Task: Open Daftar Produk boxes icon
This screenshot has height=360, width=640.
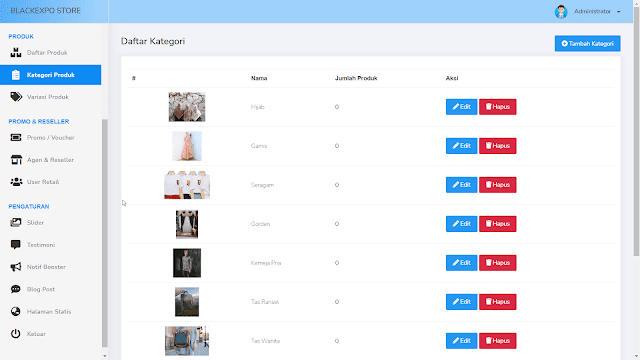Action: tap(16, 53)
